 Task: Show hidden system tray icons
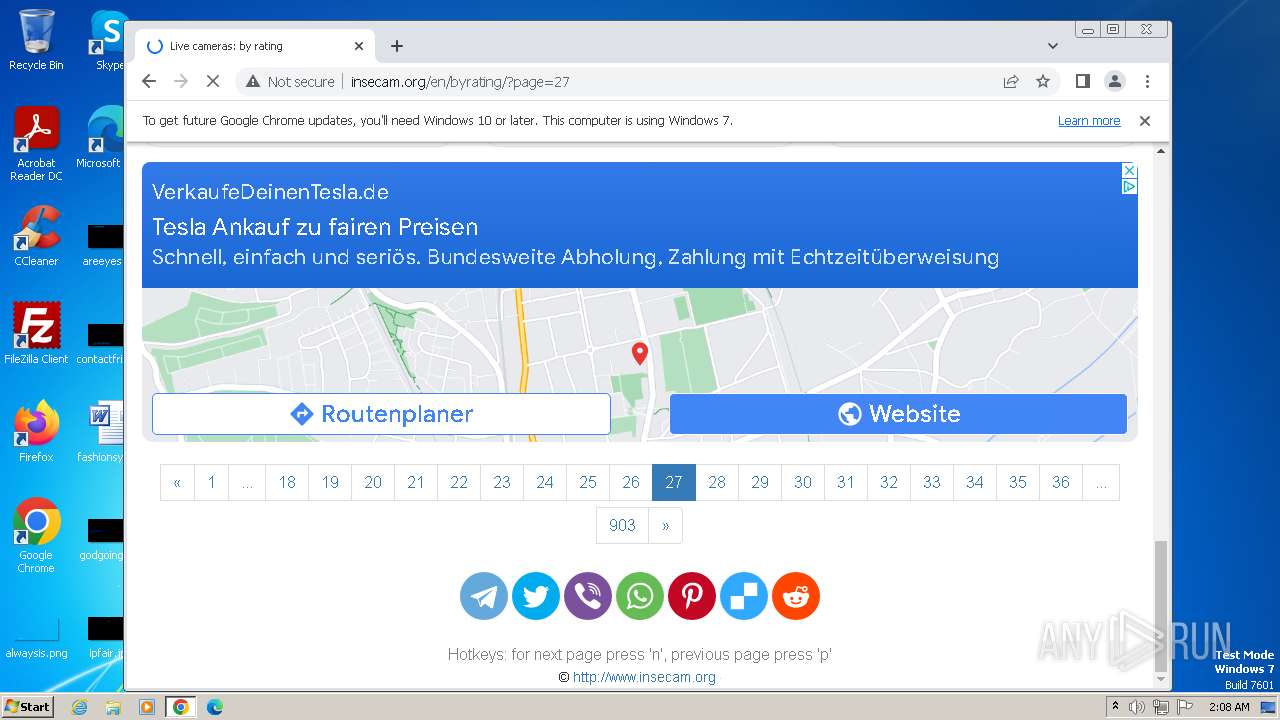pos(1115,707)
